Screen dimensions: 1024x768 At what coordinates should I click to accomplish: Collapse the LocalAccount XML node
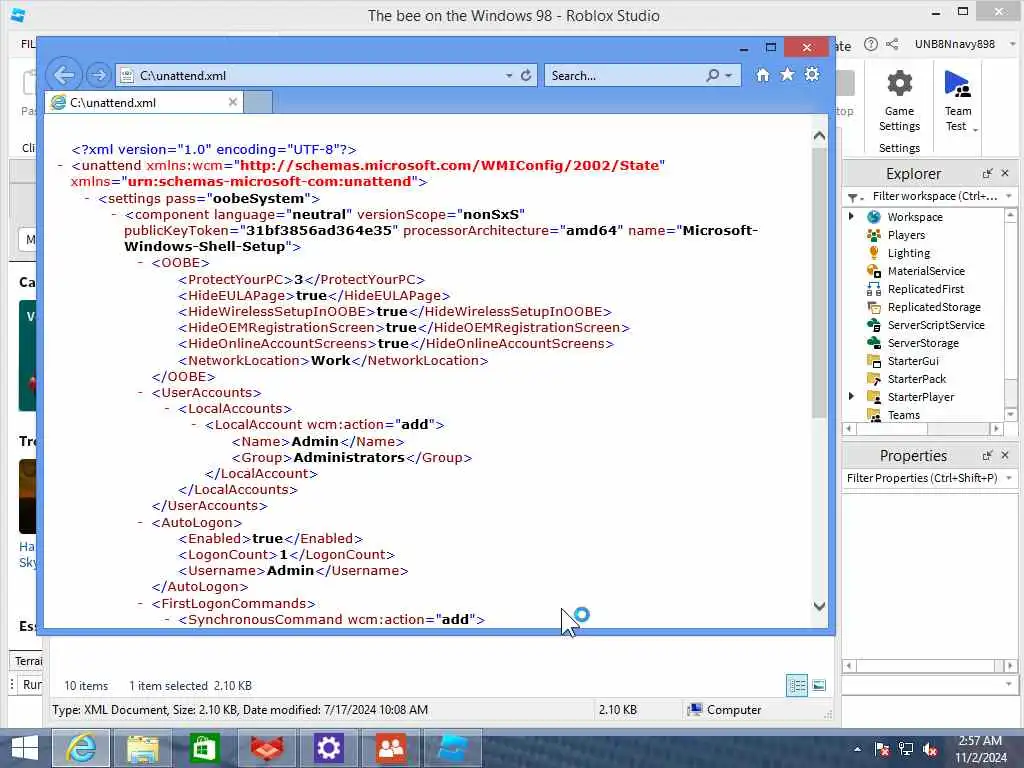pyautogui.click(x=193, y=424)
